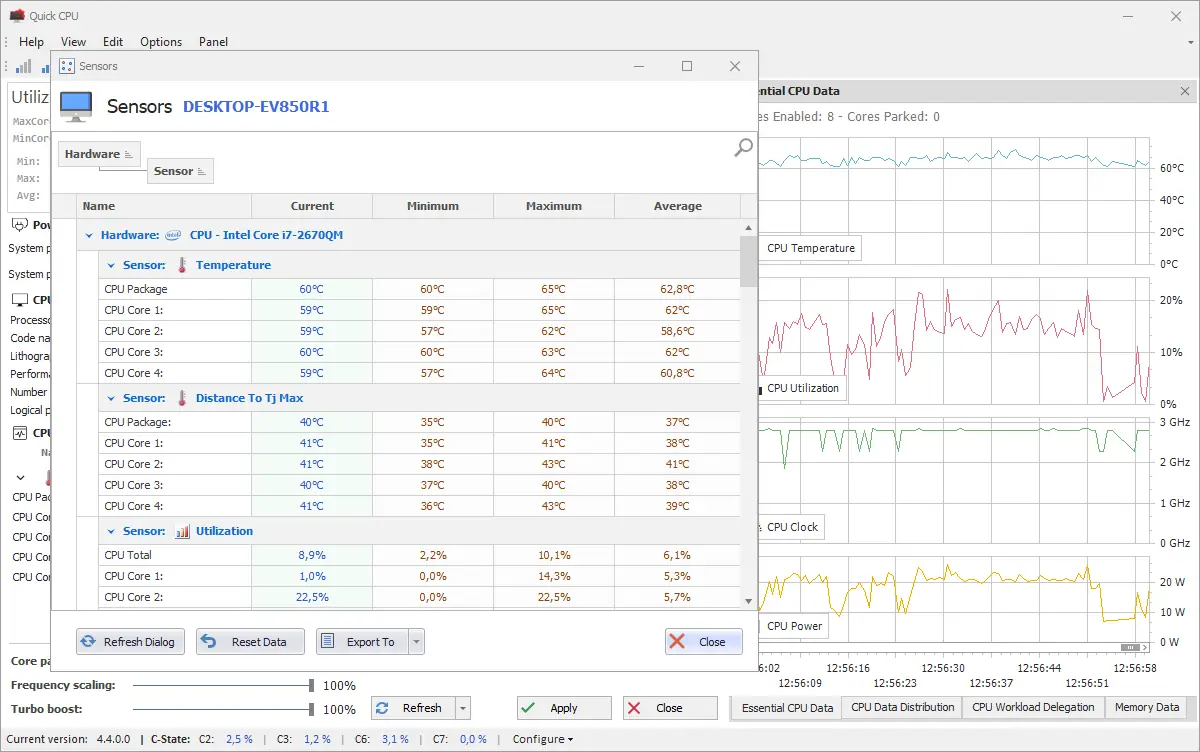Collapse the Temperature sensor group
The width and height of the screenshot is (1200, 752).
click(x=111, y=265)
